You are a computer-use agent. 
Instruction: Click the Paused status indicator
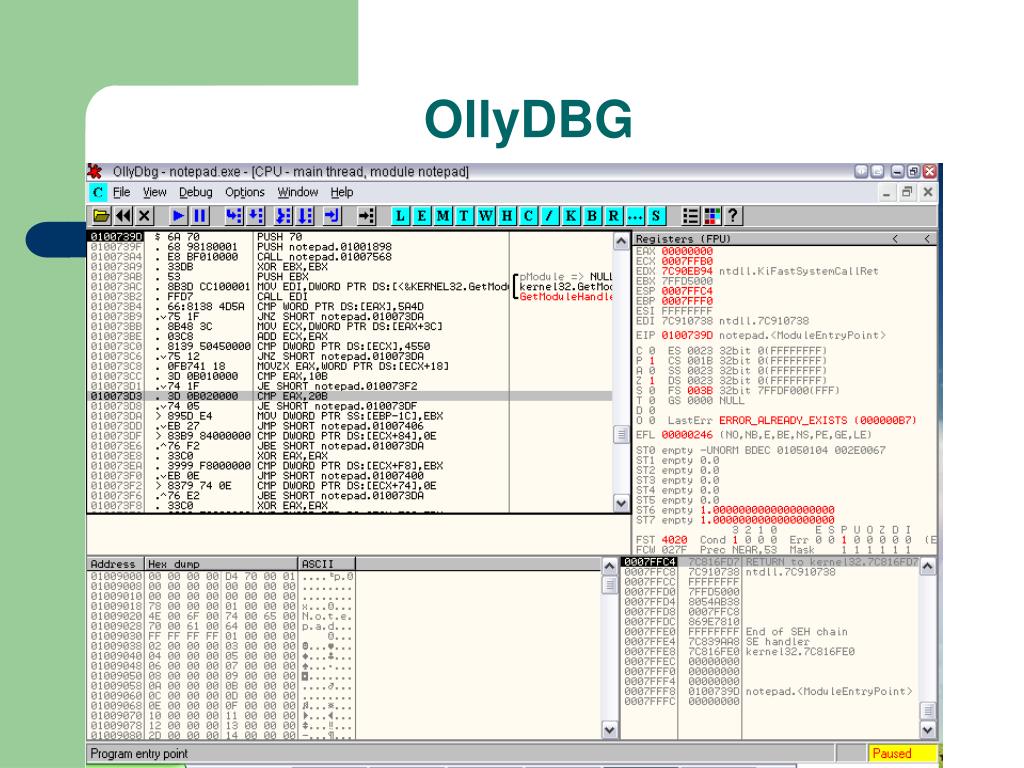[x=901, y=753]
